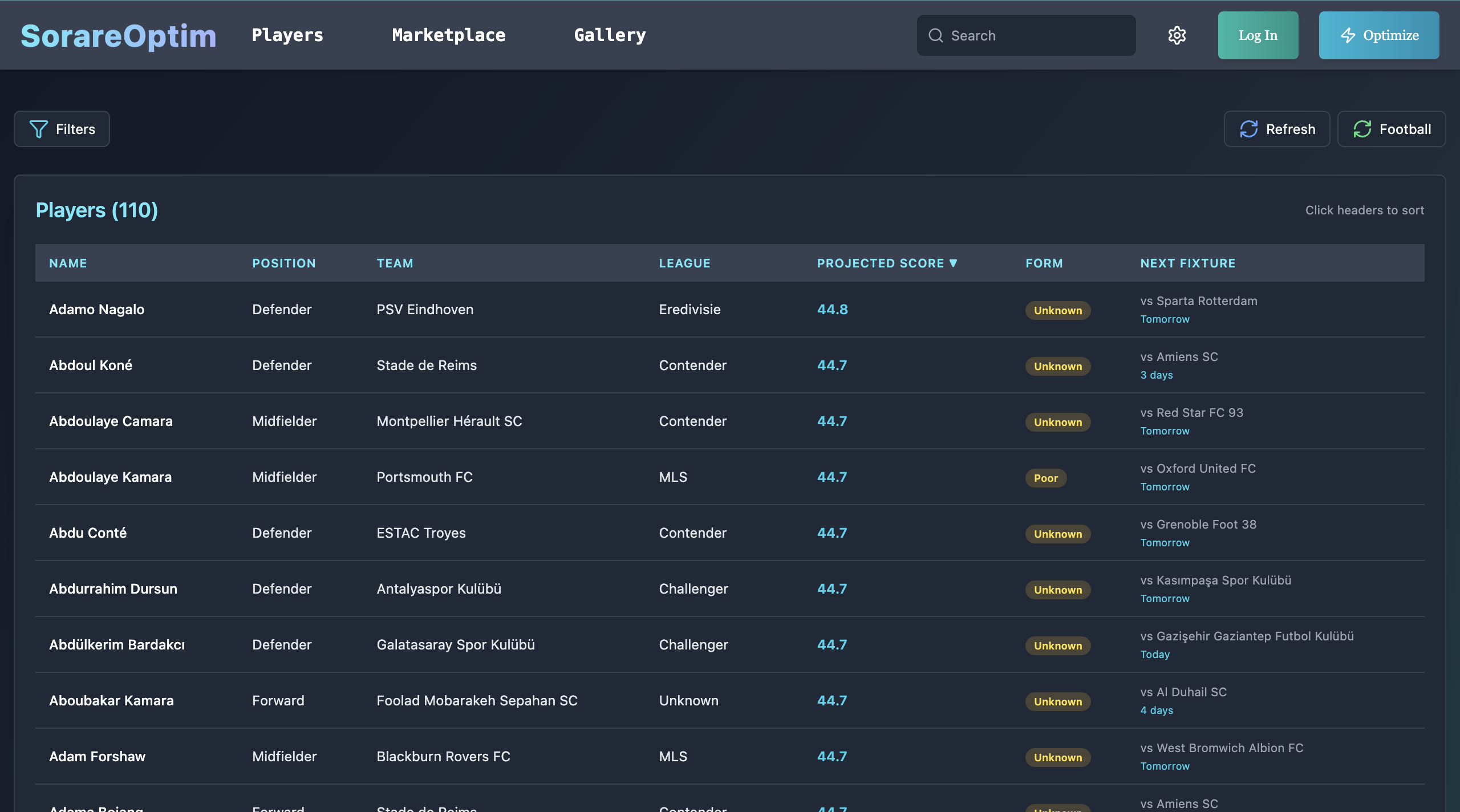Viewport: 1460px width, 812px height.
Task: Click the 4 days fixture timing label
Action: tap(1157, 710)
